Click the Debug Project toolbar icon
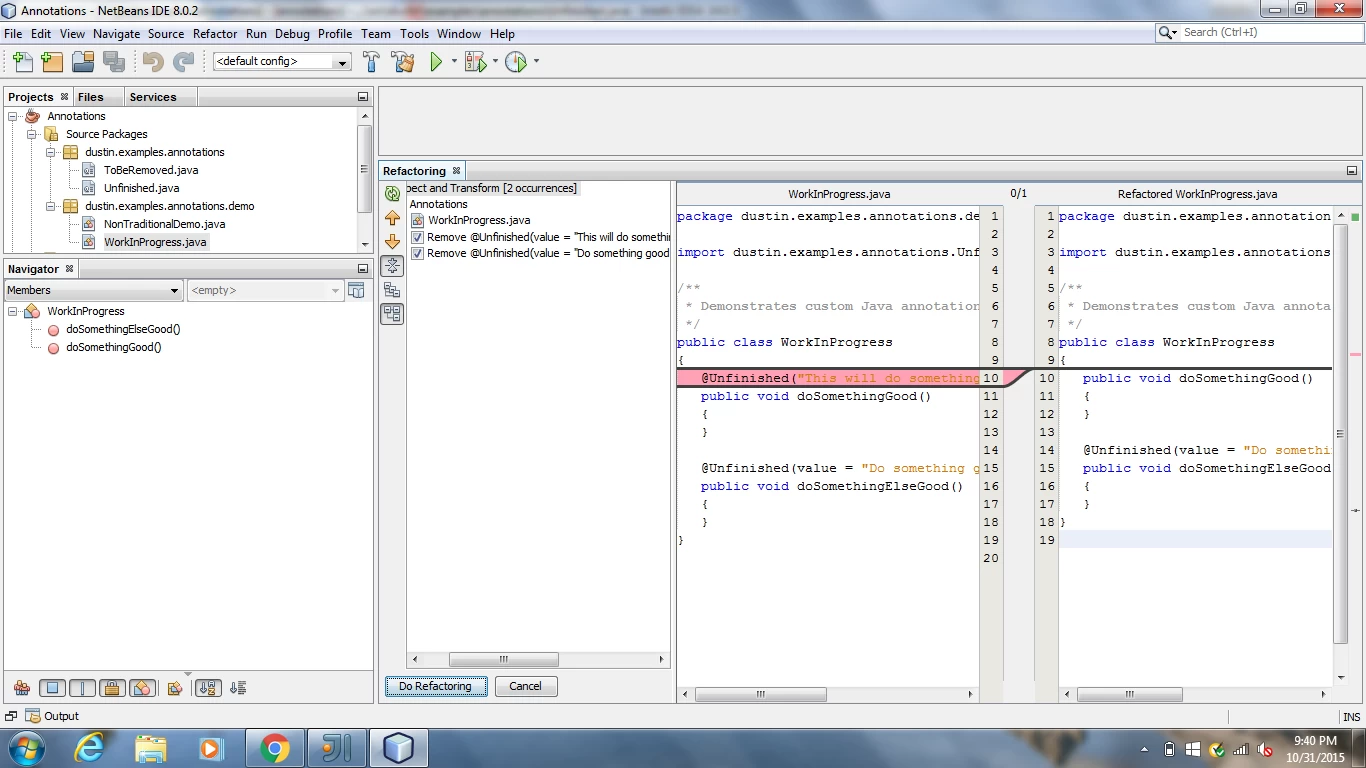The height and width of the screenshot is (768, 1366). [475, 62]
